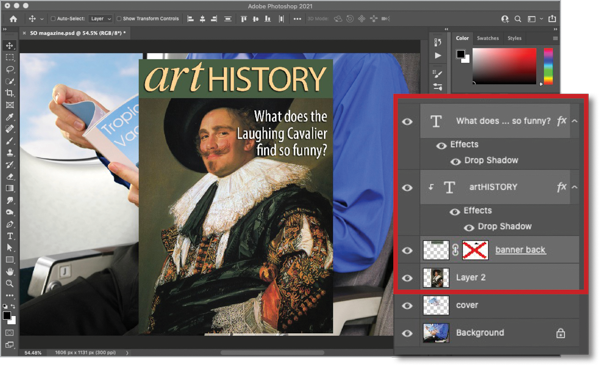This screenshot has width=600, height=366.
Task: Collapse effects list of artHISTORY layer
Action: [574, 187]
